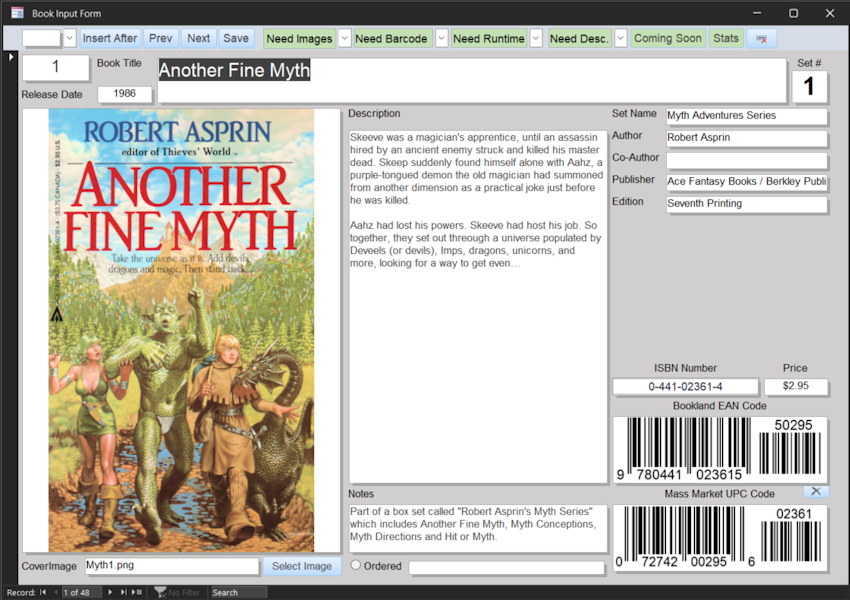Create new blank record in navigation bar
Viewport: 850px width, 600px height.
coord(137,592)
